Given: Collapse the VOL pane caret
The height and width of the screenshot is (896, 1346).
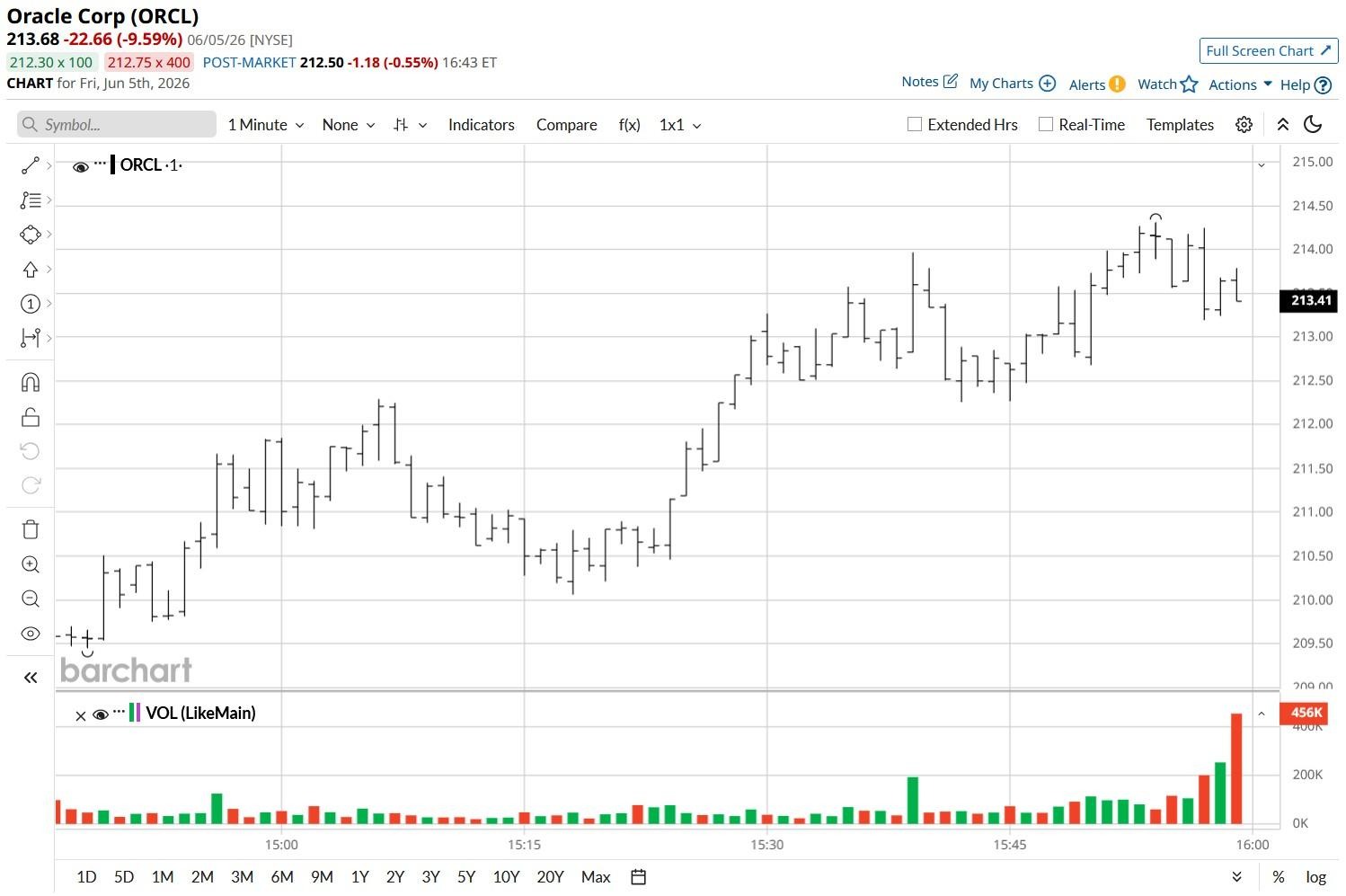Looking at the screenshot, I should (1262, 714).
